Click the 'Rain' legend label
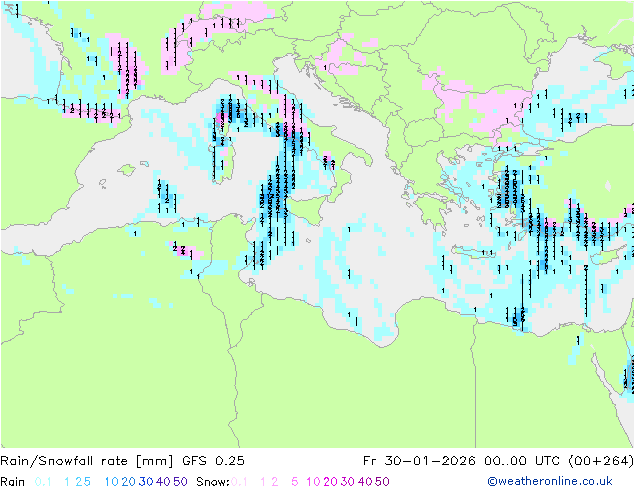Viewport: 634px width, 490px height. [x=13, y=482]
